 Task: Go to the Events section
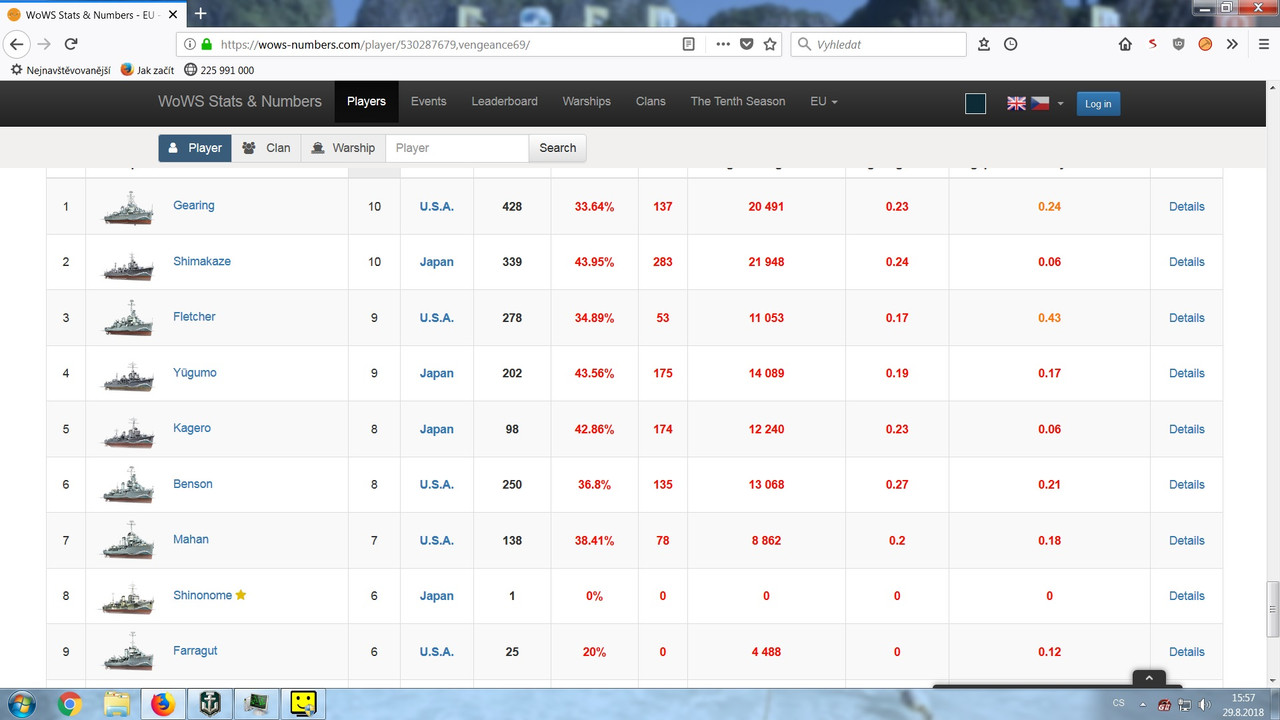[428, 101]
